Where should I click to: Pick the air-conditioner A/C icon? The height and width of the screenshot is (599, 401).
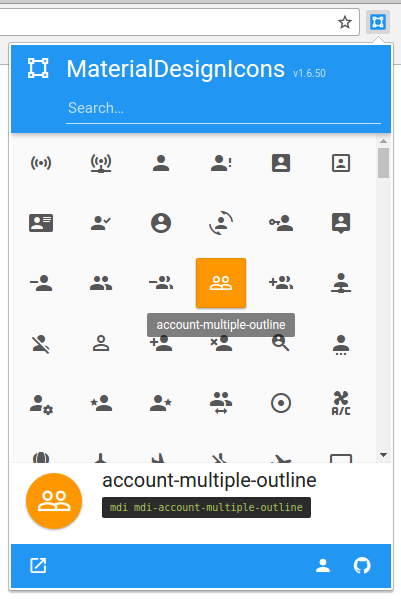(341, 403)
